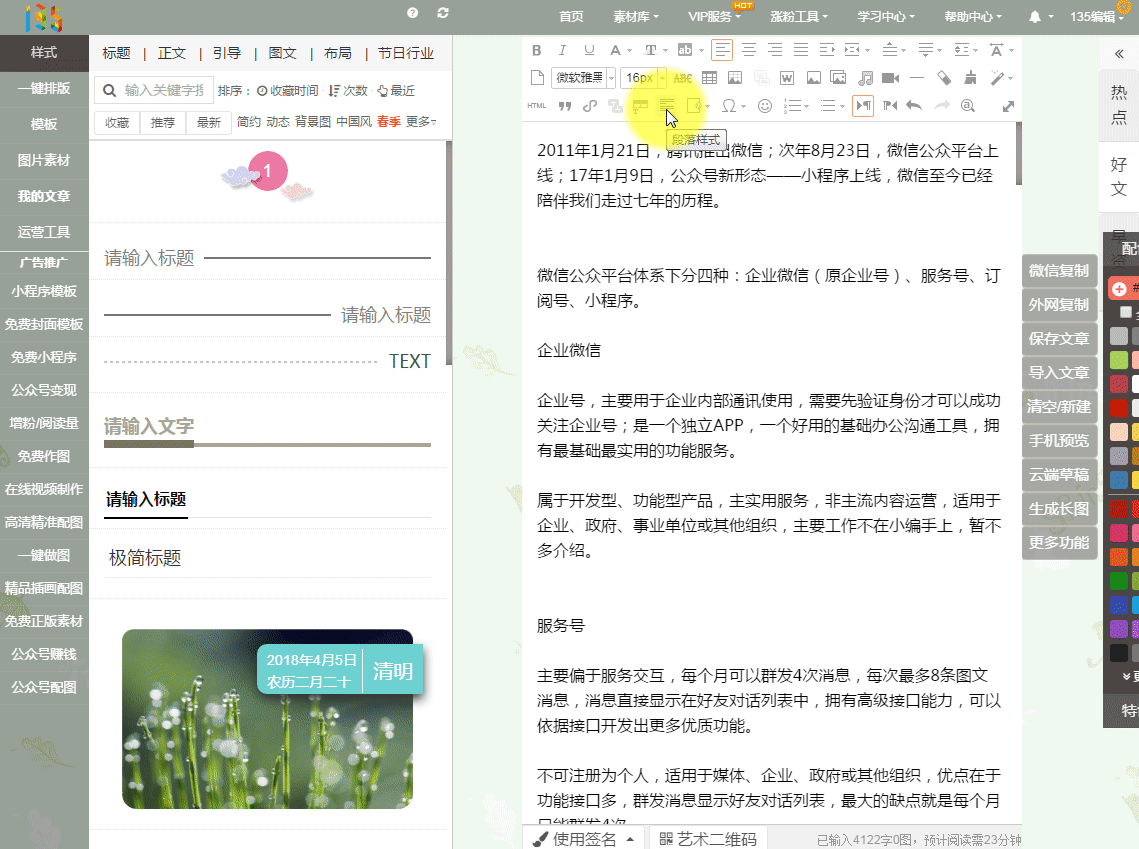Screen dimensions: 1139x849
Task: Expand 更多 style filter options
Action: (421, 122)
